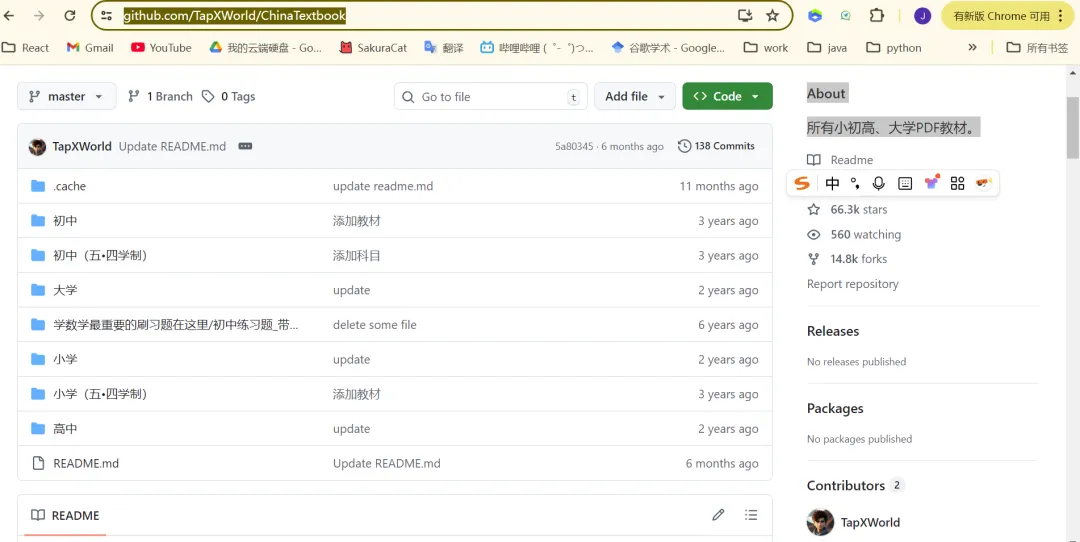Open the 'update readme.md' commit message

pyautogui.click(x=383, y=186)
